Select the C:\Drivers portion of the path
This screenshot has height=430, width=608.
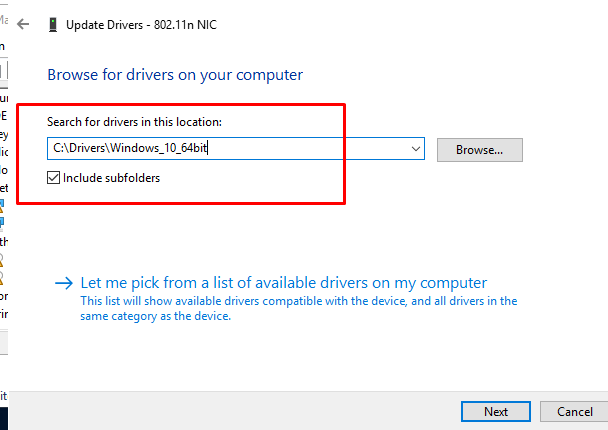pos(79,148)
